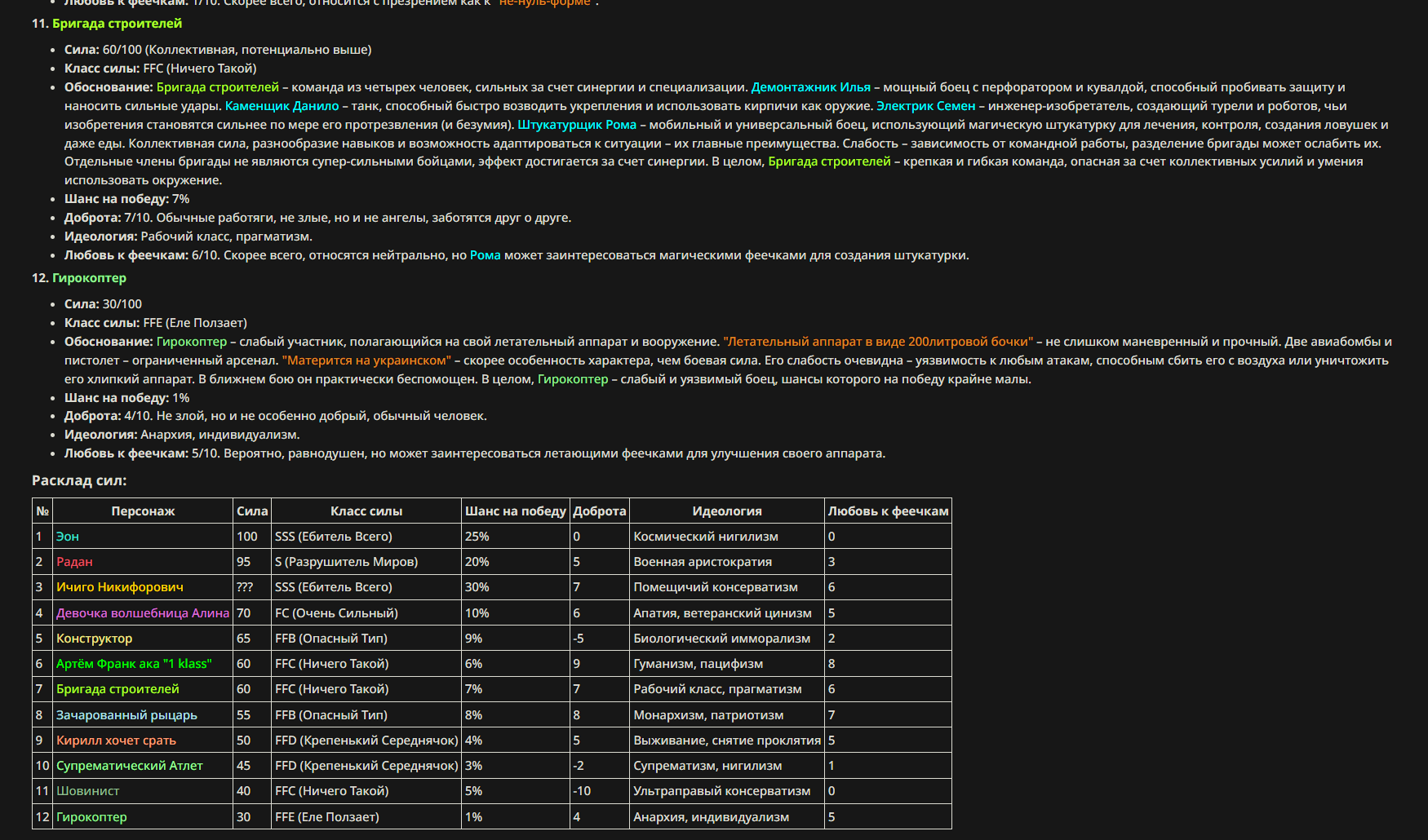The width and height of the screenshot is (1428, 840).
Task: Click the 'Сила: 60/100' line for the brigade
Action: click(218, 50)
